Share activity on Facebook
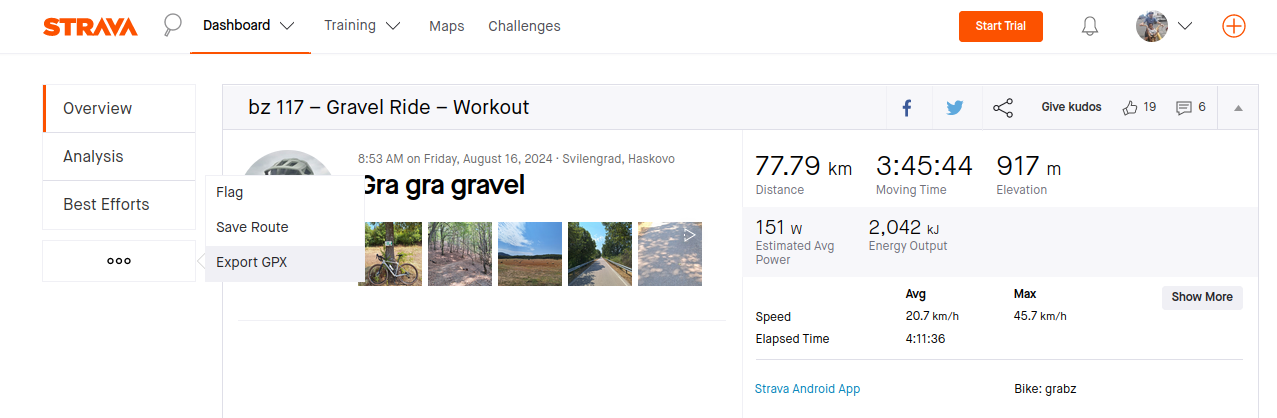This screenshot has height=418, width=1277. click(907, 108)
